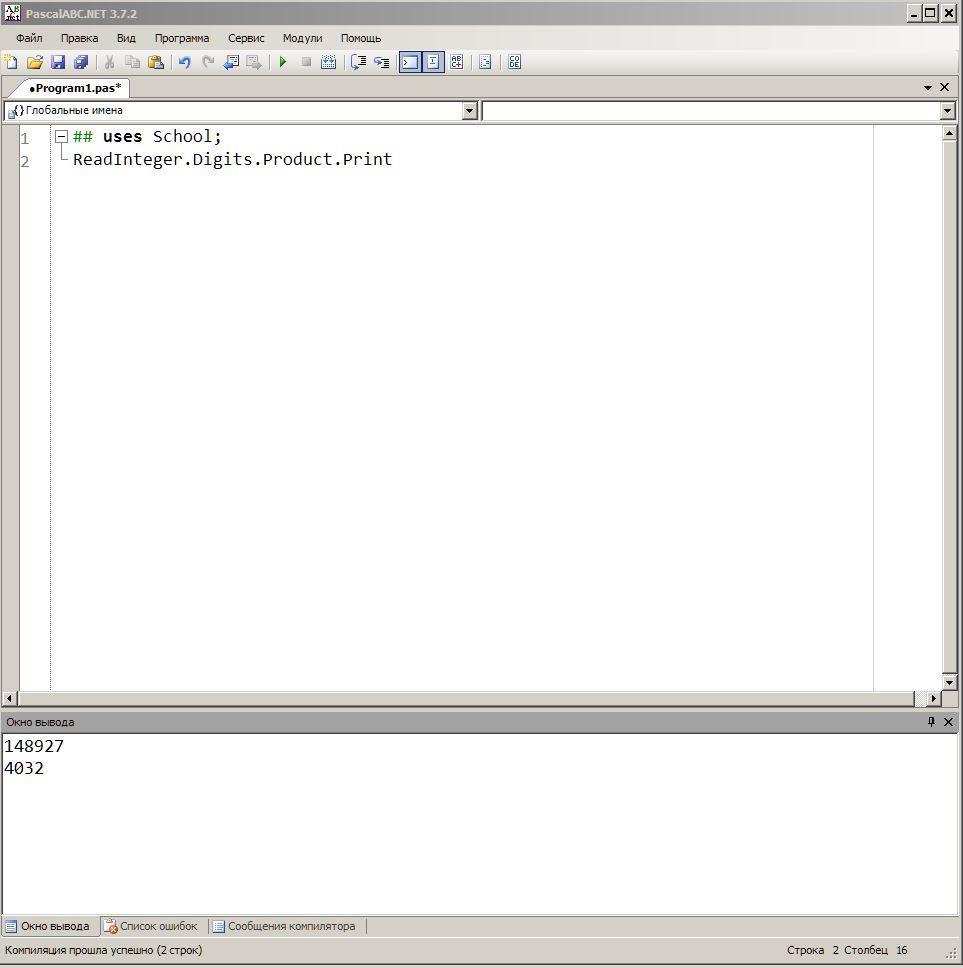
Task: Click the navigate forward icon
Action: [x=254, y=62]
